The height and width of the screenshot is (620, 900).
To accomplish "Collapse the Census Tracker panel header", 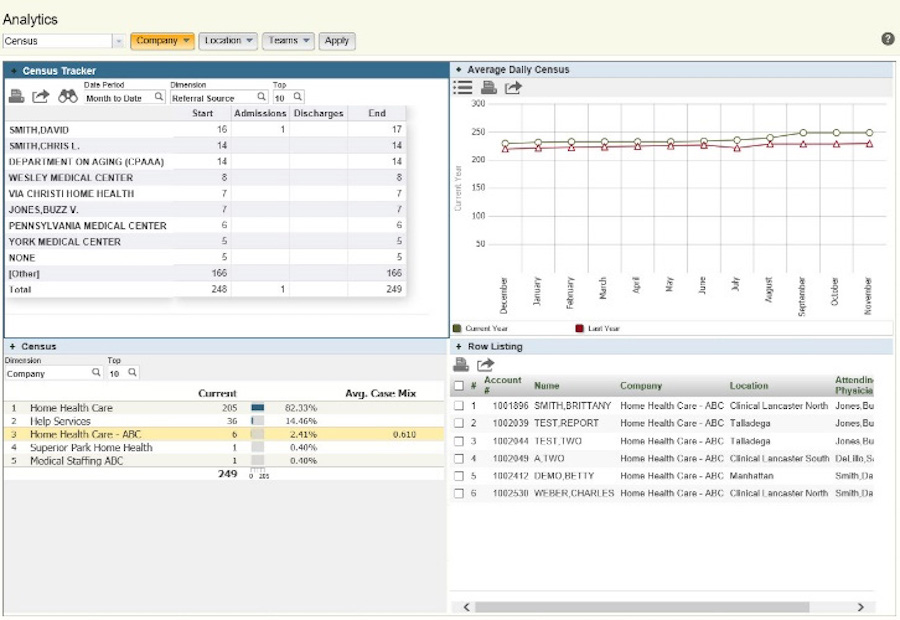I will click(x=14, y=71).
